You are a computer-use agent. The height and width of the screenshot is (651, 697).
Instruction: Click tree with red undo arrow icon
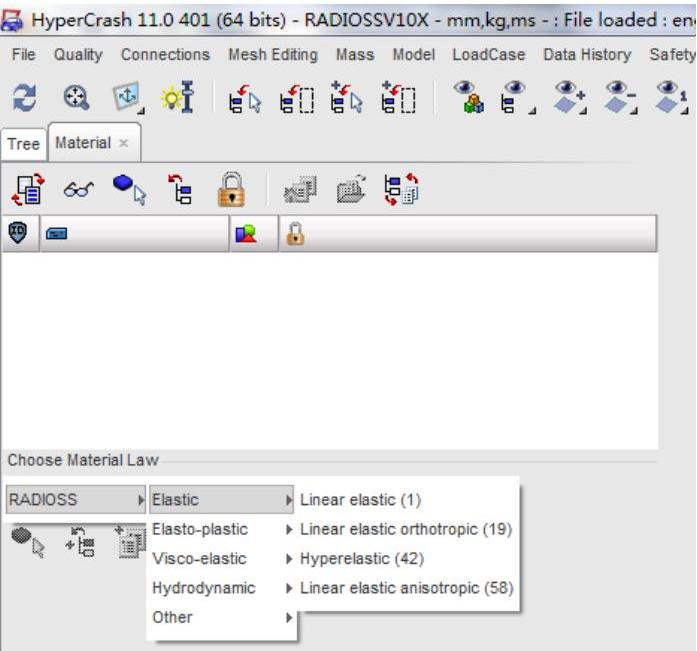click(x=180, y=190)
